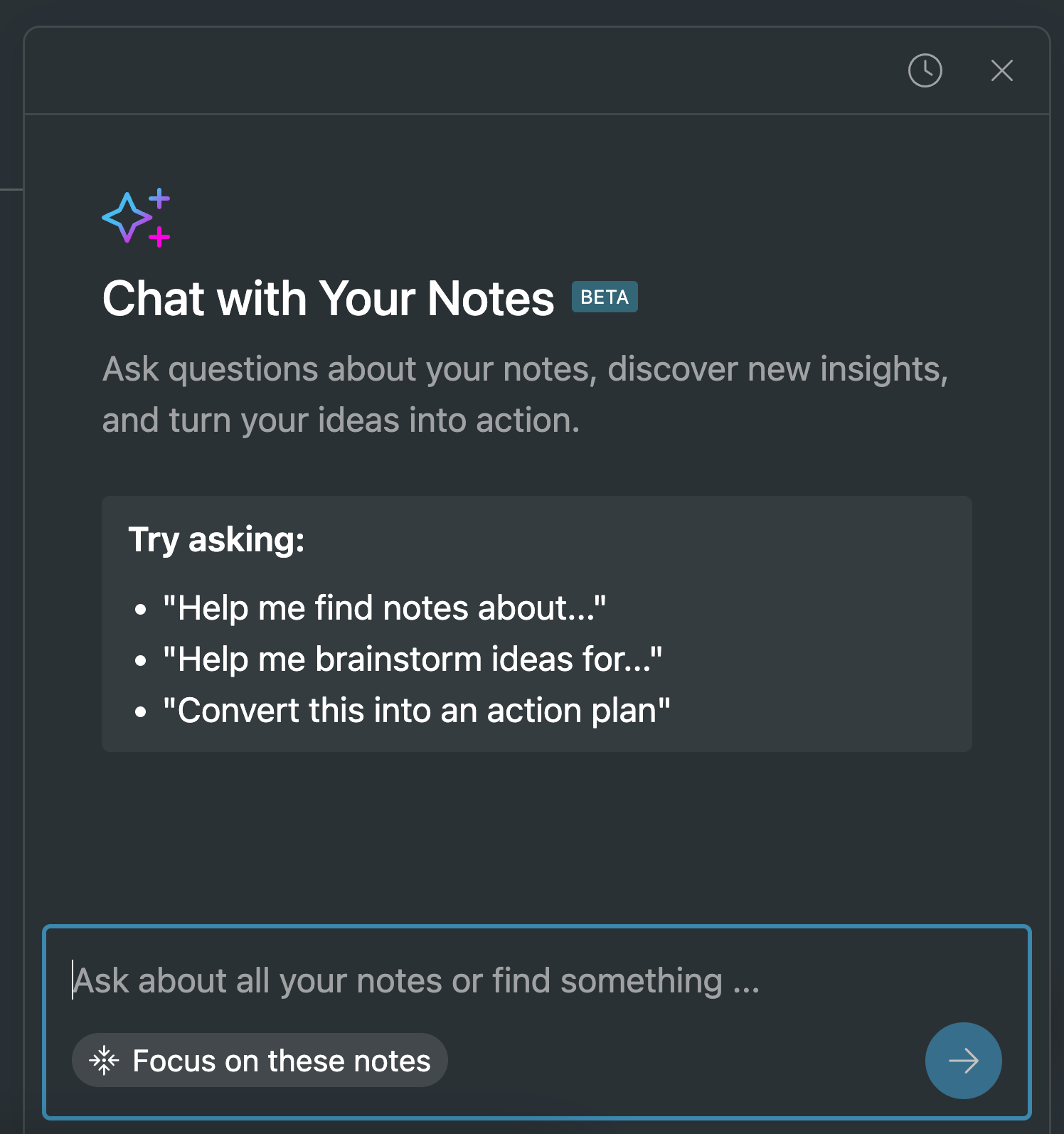Close the Chat with Your Notes panel

[1001, 70]
